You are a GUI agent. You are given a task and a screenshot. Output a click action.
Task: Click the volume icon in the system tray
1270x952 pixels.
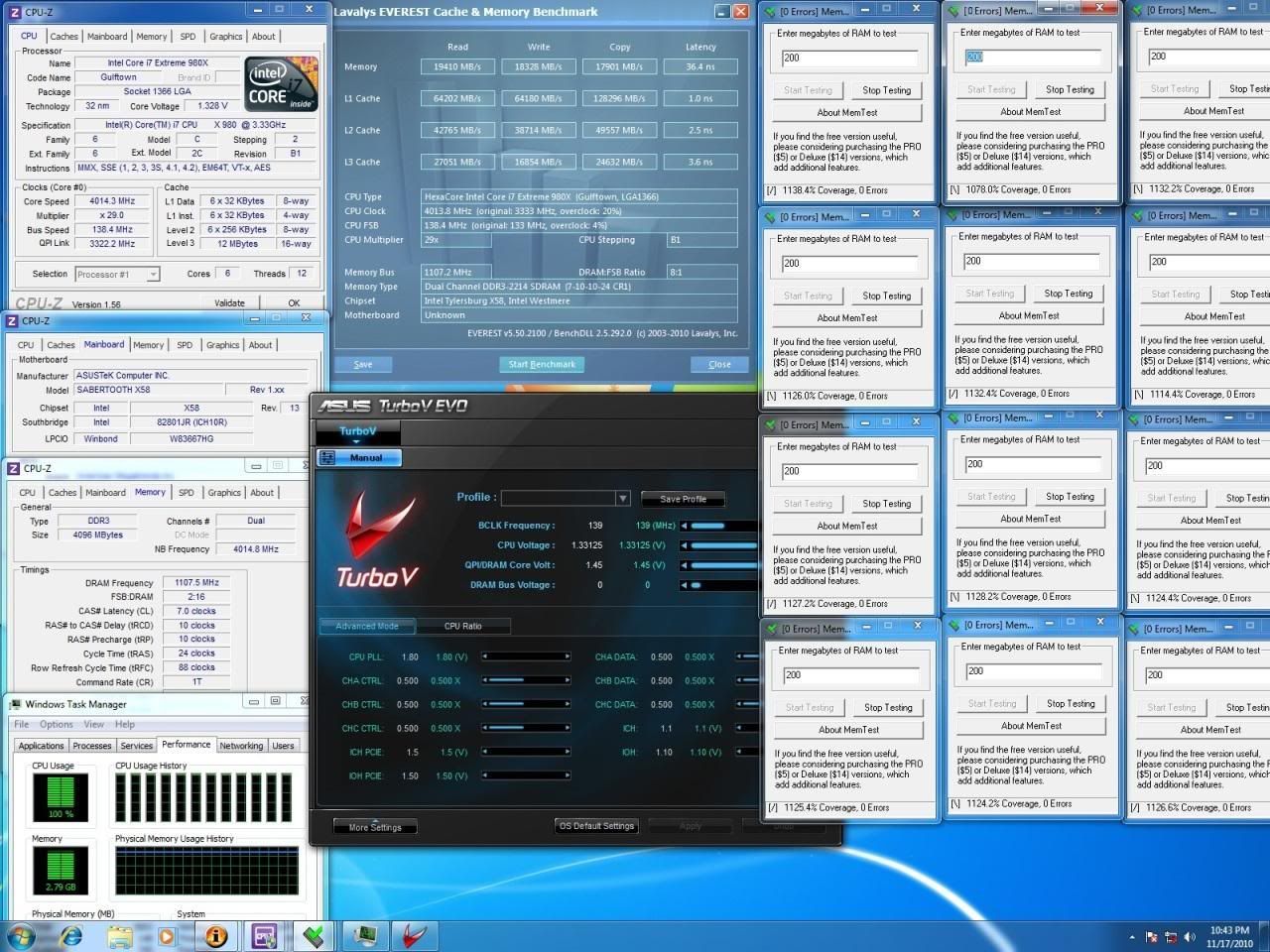(1190, 935)
